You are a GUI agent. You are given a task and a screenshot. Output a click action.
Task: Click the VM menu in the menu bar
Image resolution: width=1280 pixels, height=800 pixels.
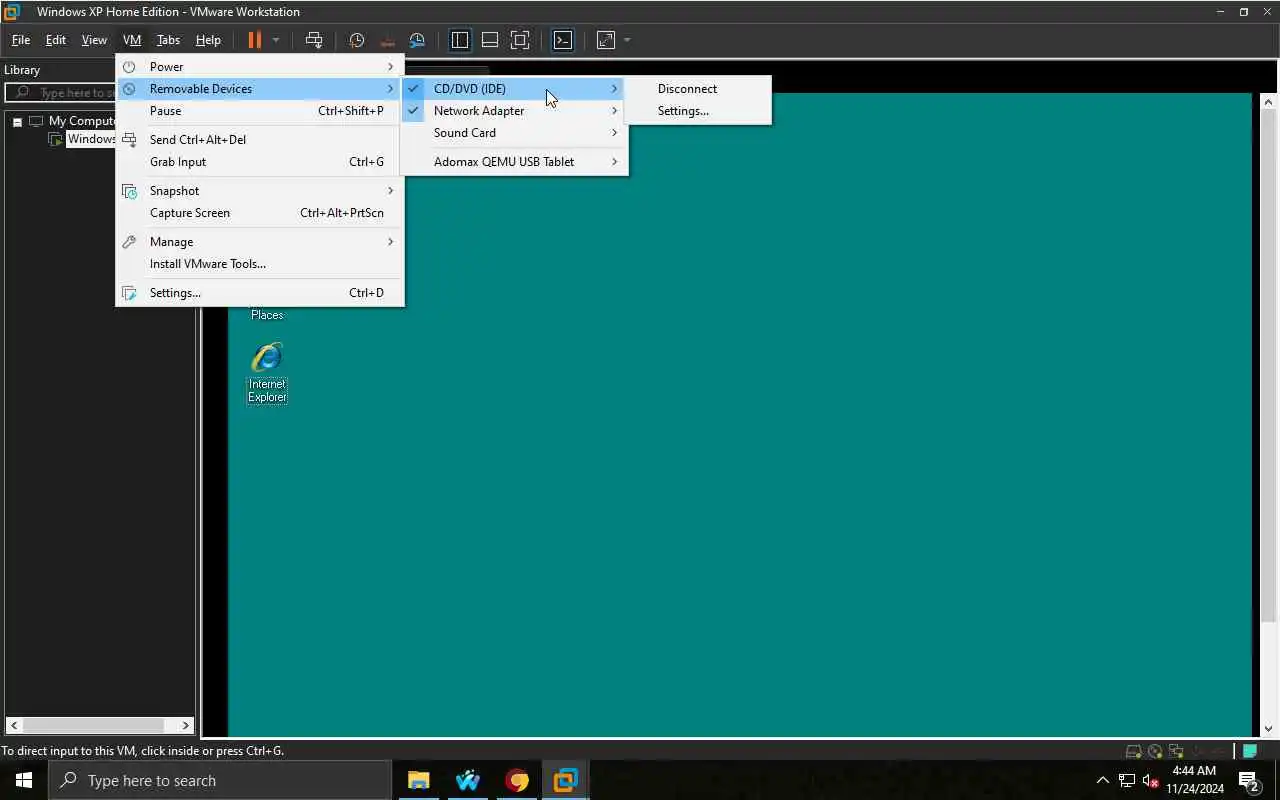[132, 40]
